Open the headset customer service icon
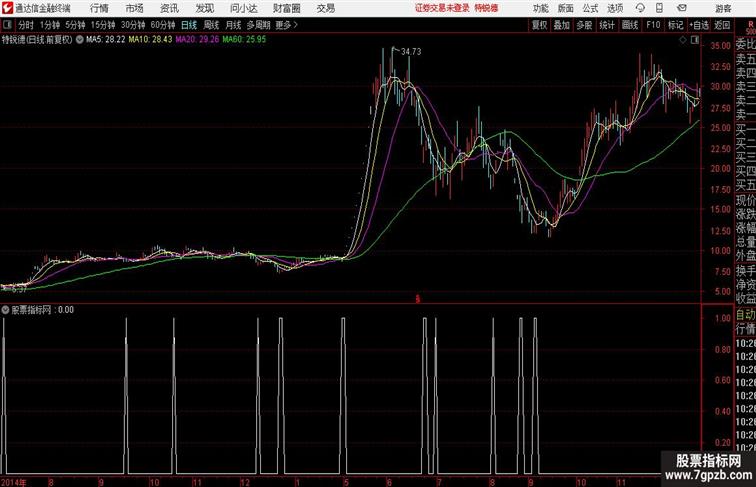This screenshot has height=487, width=756. point(640,8)
